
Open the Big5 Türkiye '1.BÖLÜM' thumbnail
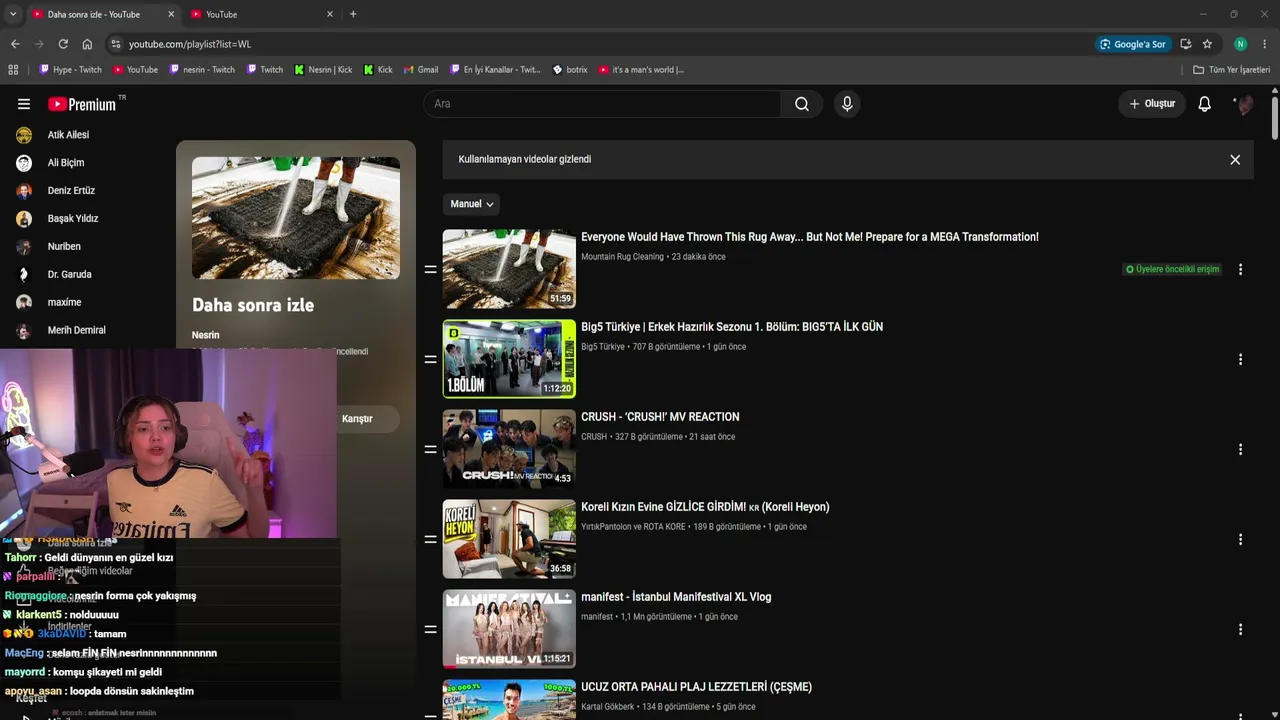coord(509,359)
